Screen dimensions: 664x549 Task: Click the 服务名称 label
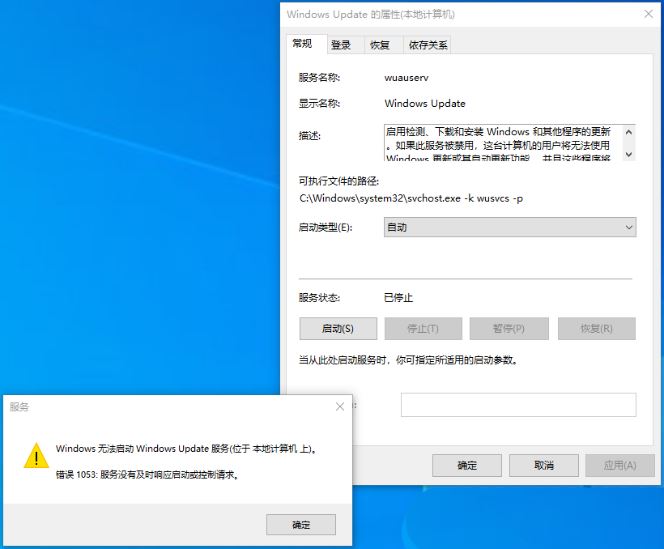pos(319,78)
